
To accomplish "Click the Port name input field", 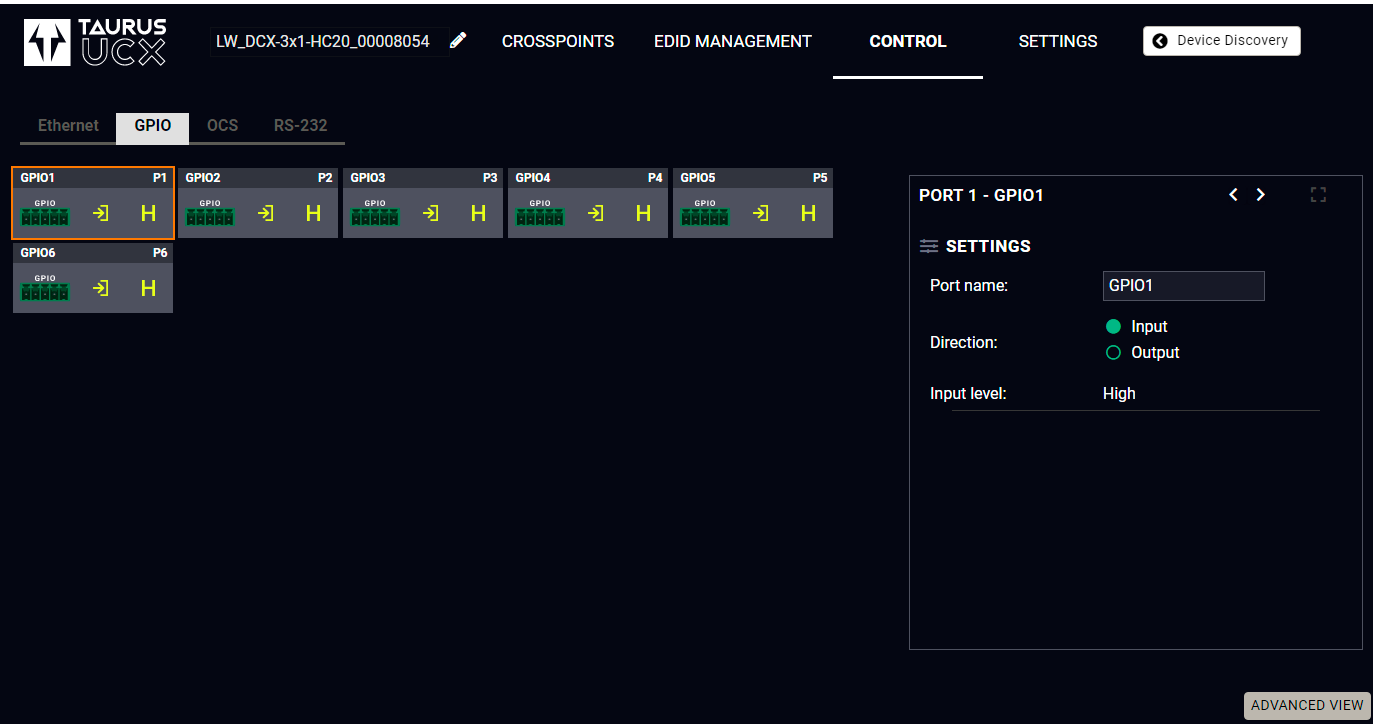I will pos(1183,286).
